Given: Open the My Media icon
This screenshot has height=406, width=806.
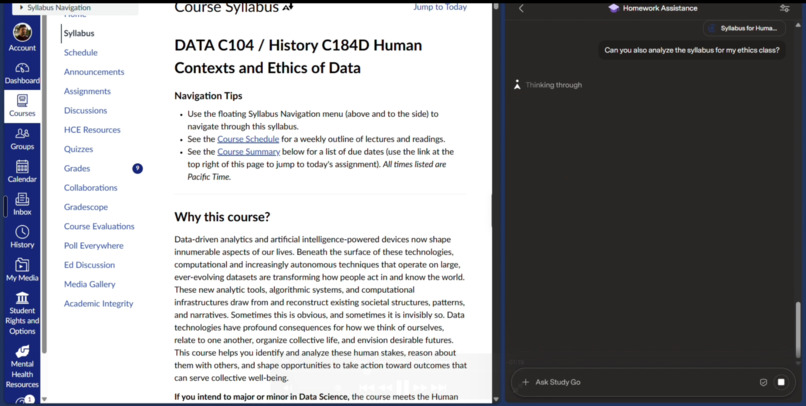Looking at the screenshot, I should (22, 265).
